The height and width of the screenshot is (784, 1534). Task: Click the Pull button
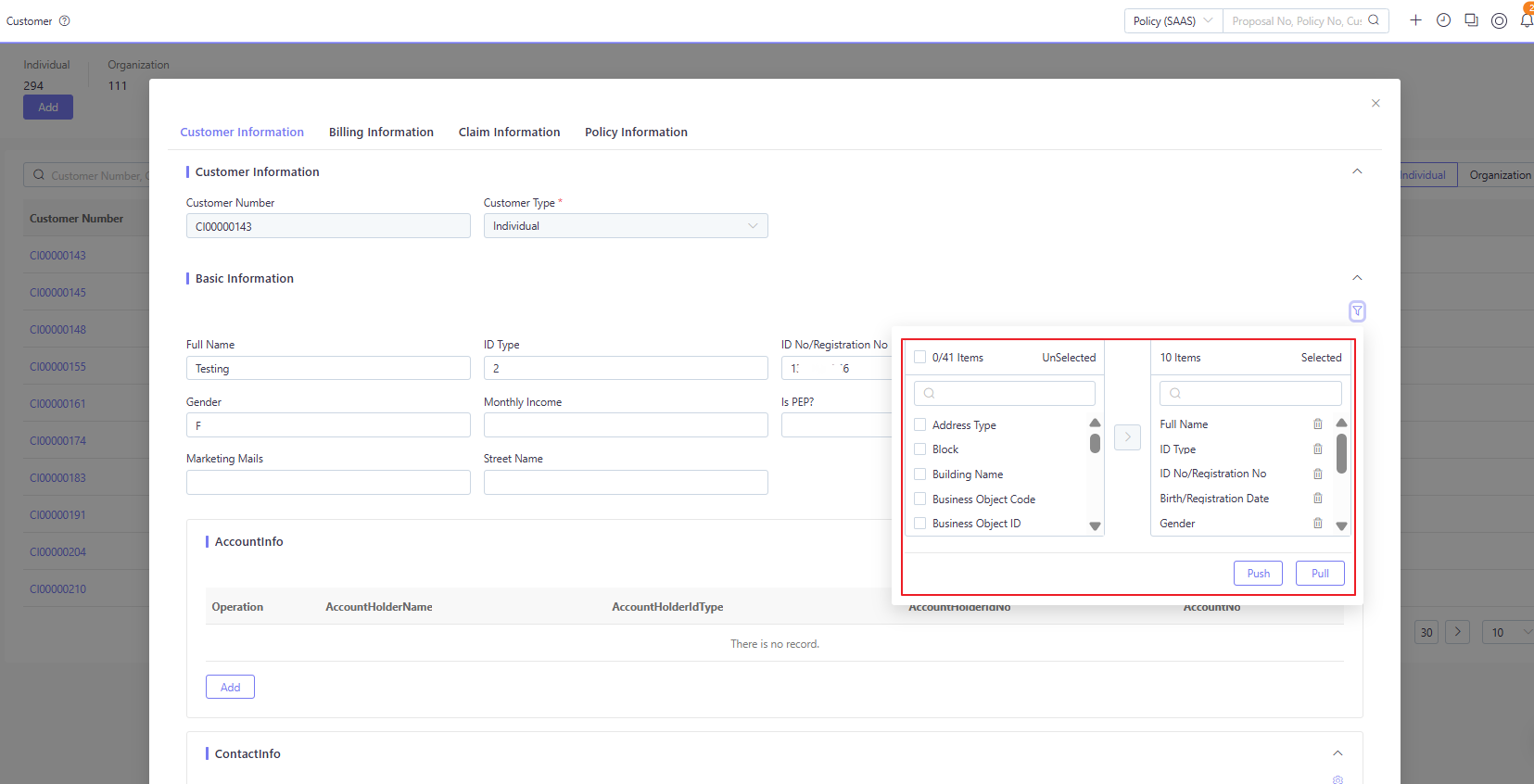click(1320, 574)
